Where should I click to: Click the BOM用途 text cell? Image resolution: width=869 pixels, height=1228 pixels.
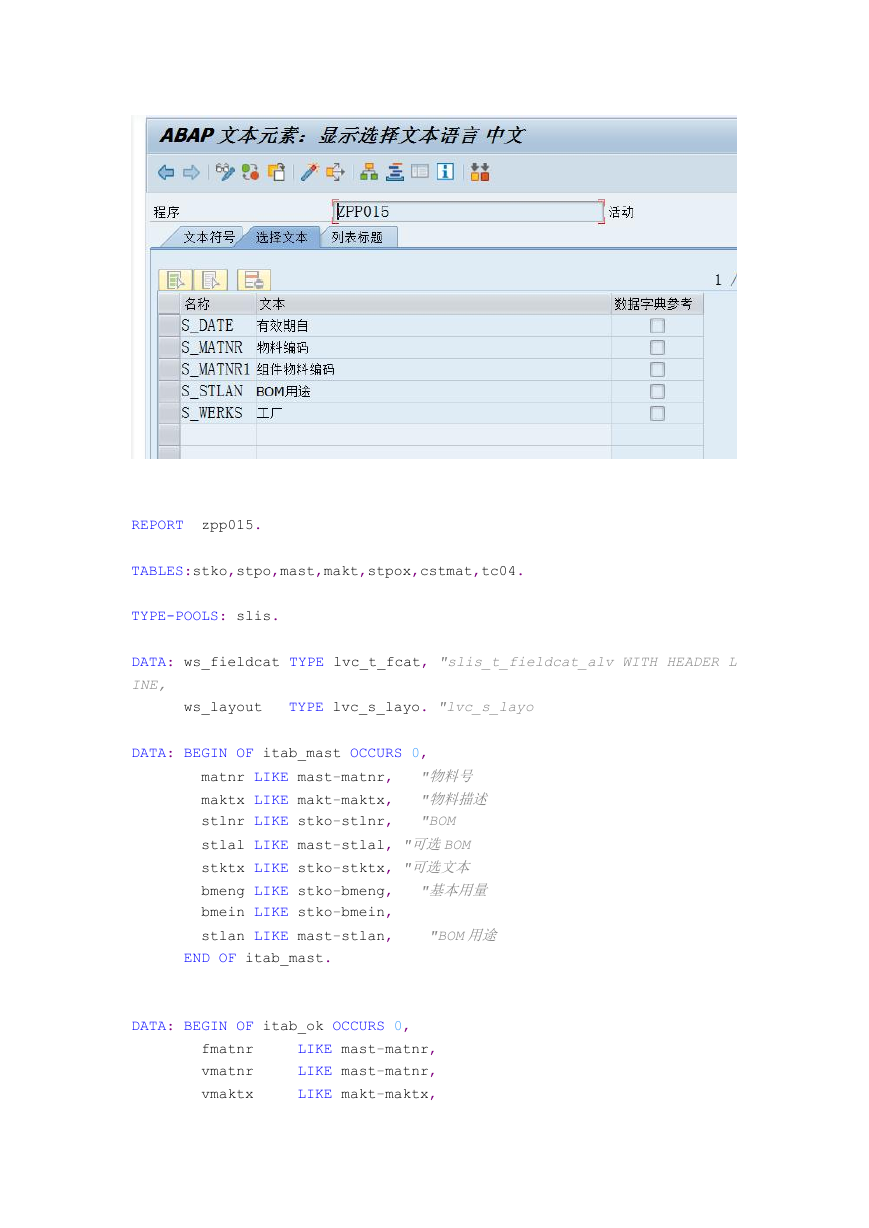coord(434,392)
